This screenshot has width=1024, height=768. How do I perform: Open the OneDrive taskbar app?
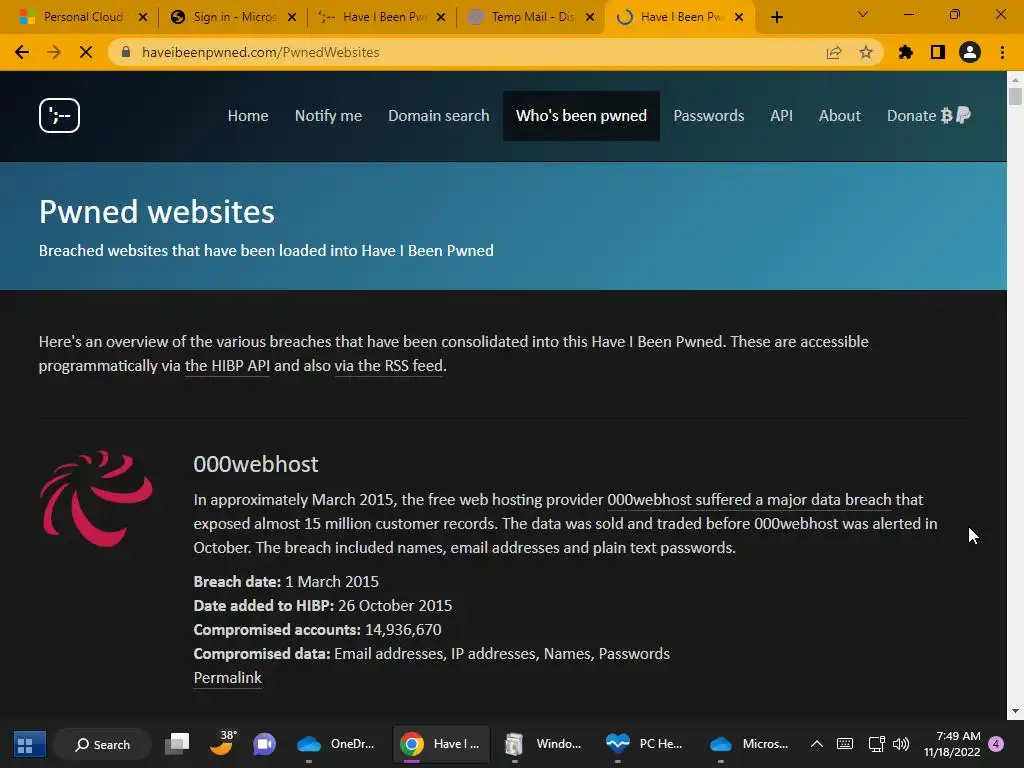[x=336, y=744]
